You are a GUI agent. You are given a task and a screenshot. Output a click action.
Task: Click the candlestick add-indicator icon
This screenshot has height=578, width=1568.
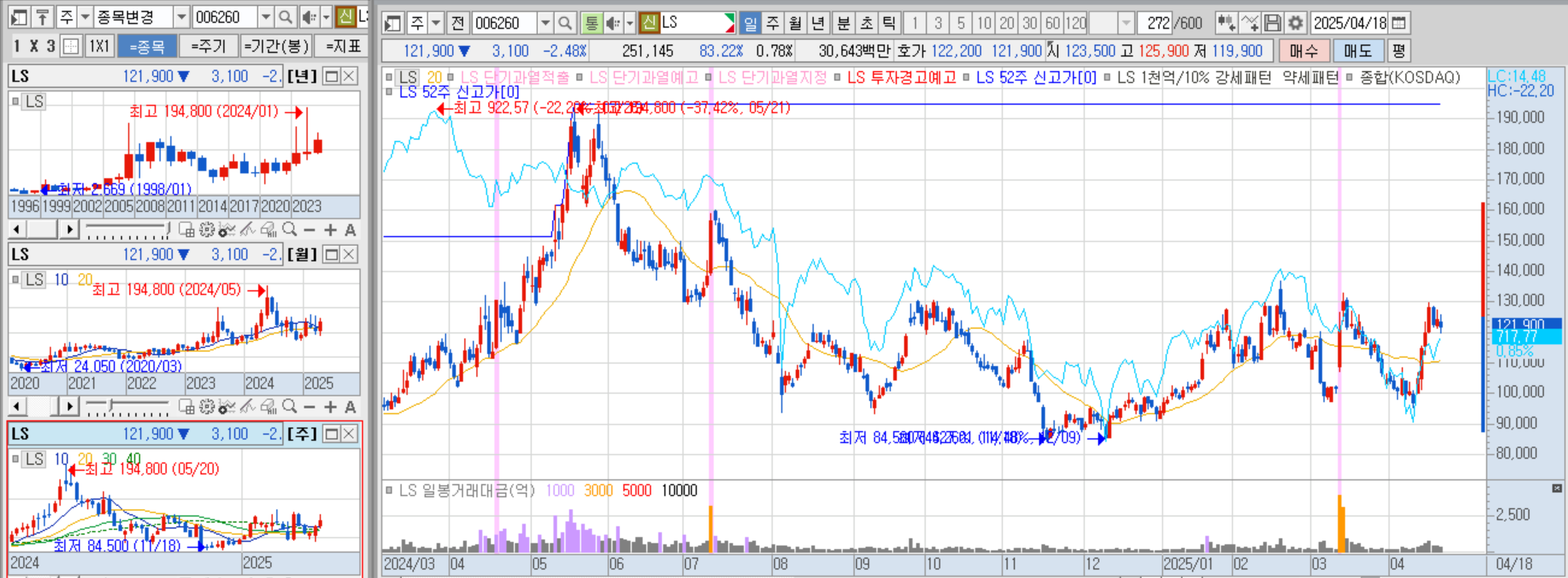(x=1226, y=23)
